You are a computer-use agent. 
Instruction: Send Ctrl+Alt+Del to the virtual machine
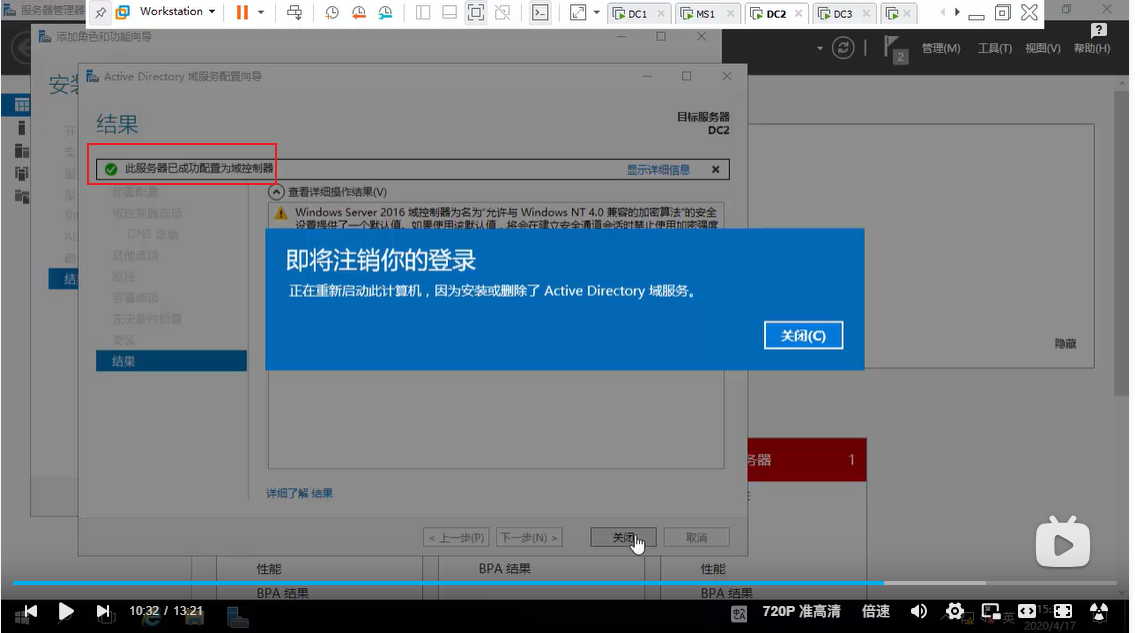[x=295, y=12]
